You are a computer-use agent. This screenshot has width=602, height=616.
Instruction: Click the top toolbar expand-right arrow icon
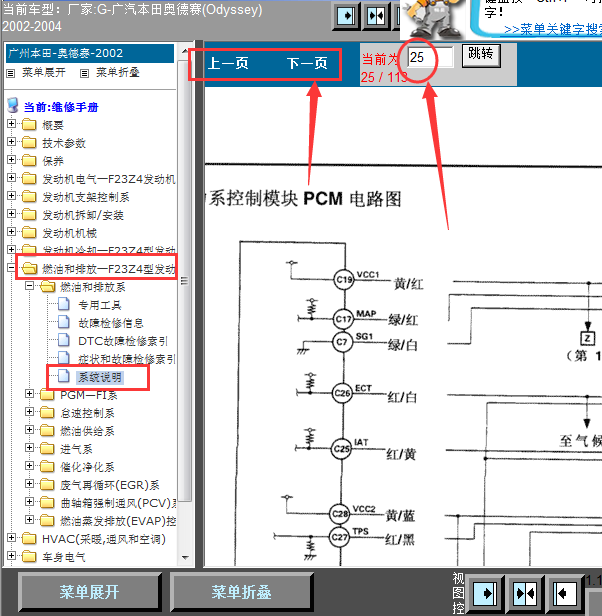346,16
